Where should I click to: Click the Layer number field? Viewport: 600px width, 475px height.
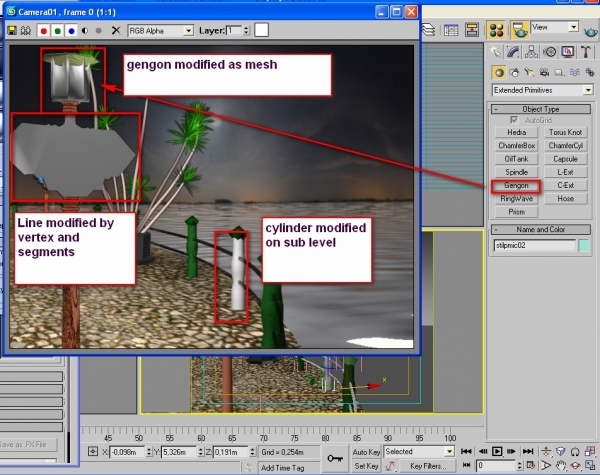[x=234, y=30]
